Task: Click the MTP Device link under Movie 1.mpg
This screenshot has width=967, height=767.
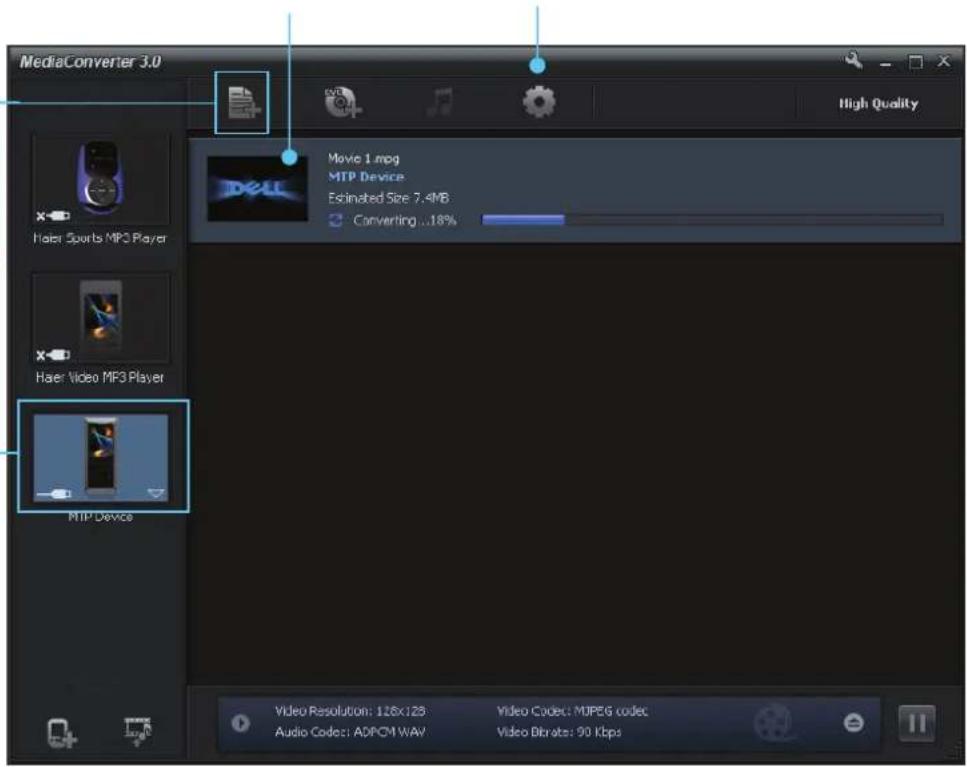Action: [366, 177]
